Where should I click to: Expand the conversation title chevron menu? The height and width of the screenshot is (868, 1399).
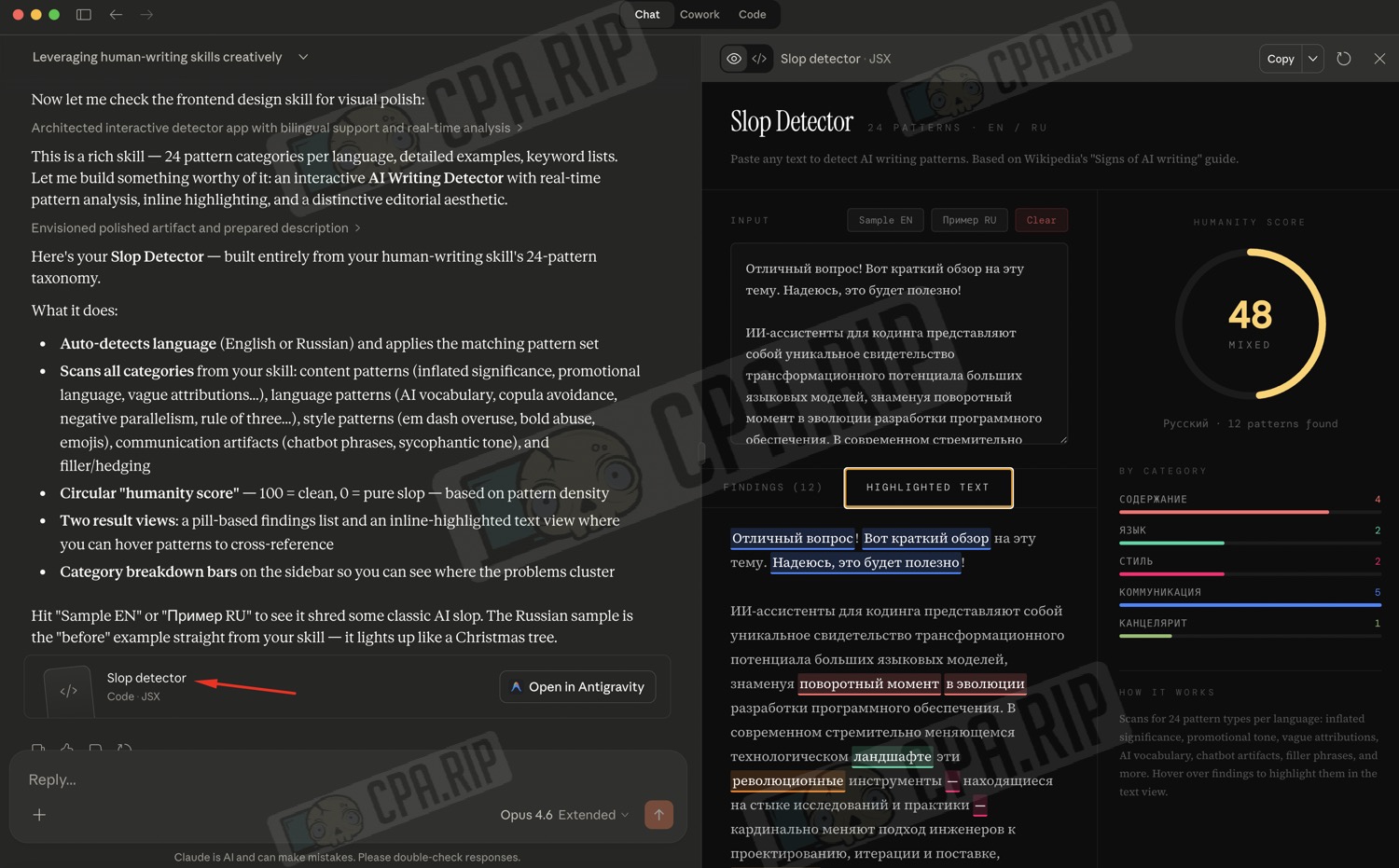click(x=303, y=57)
